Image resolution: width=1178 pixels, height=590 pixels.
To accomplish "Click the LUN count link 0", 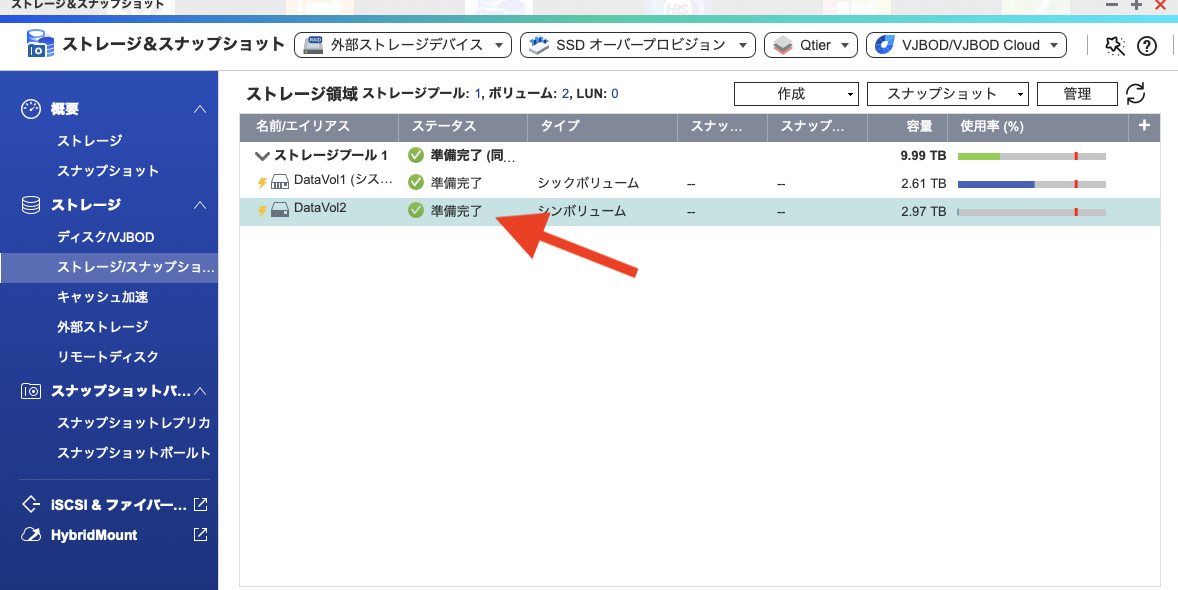I will click(x=615, y=94).
